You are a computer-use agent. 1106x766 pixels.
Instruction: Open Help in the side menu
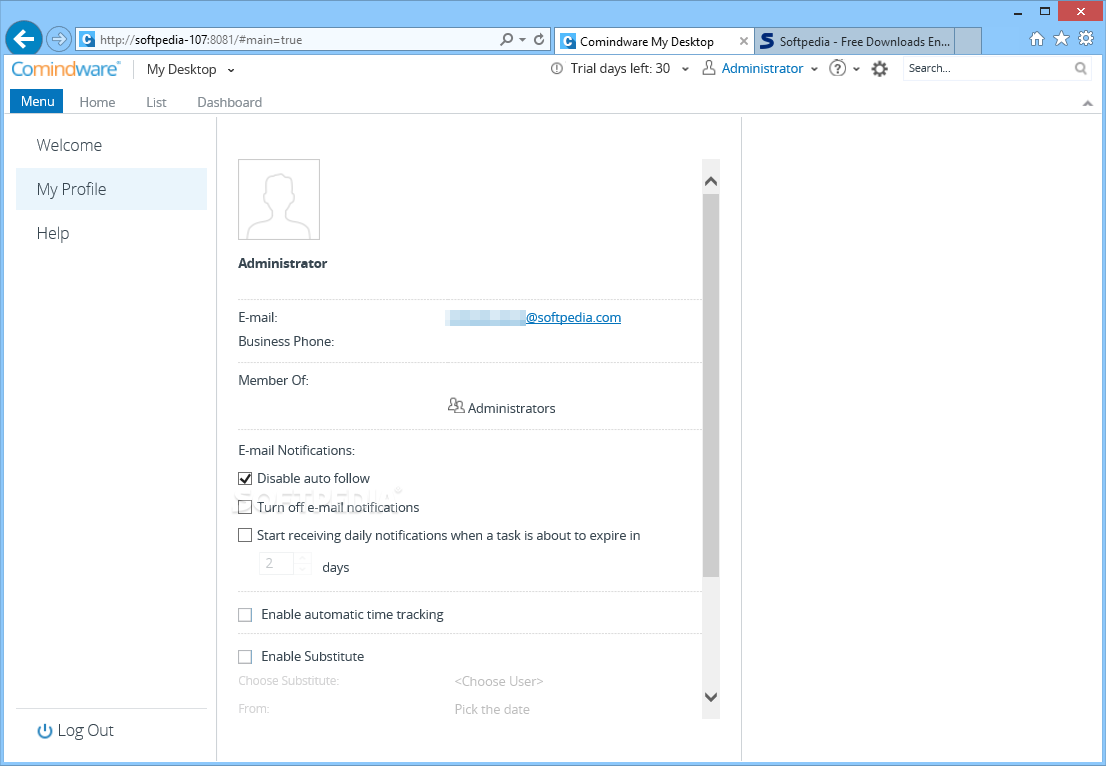(x=111, y=233)
